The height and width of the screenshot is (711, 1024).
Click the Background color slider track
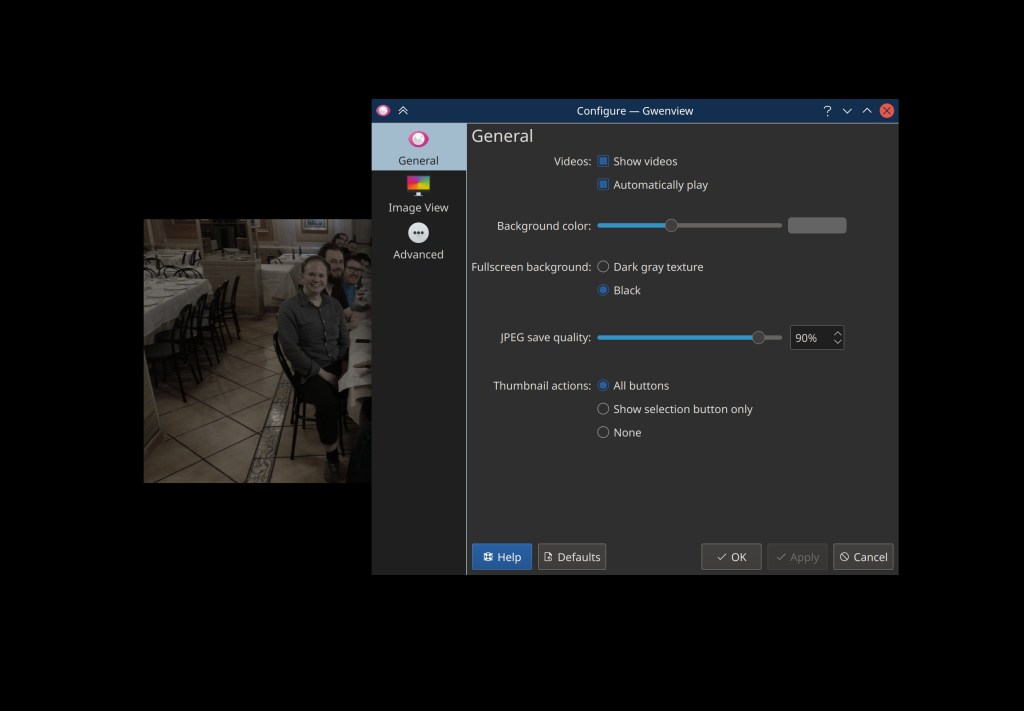730,226
